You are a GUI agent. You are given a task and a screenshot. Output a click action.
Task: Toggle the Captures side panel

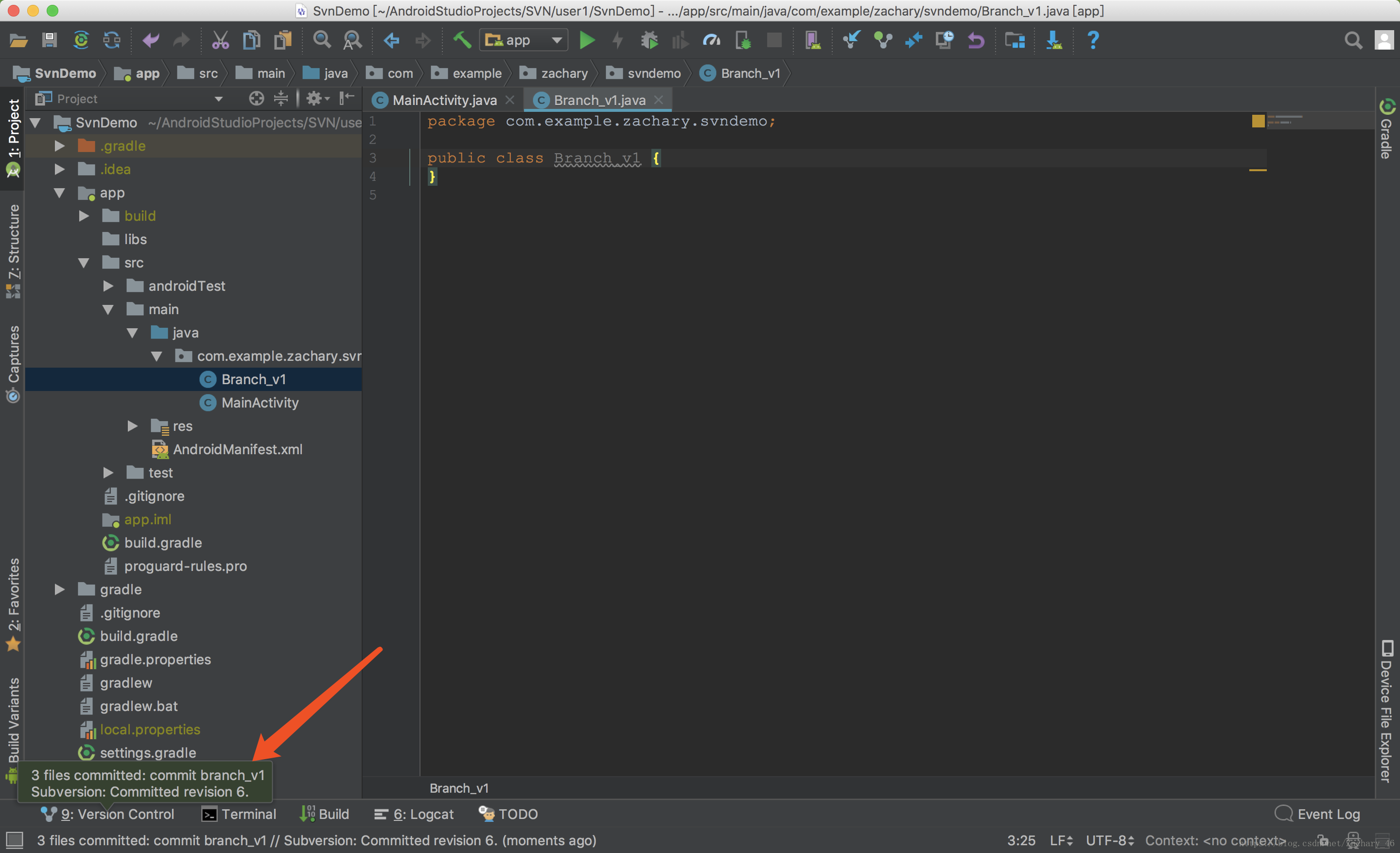click(x=13, y=364)
